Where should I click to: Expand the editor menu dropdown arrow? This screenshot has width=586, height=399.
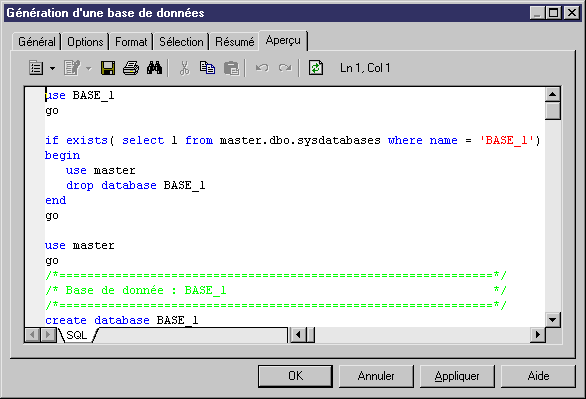(52, 68)
